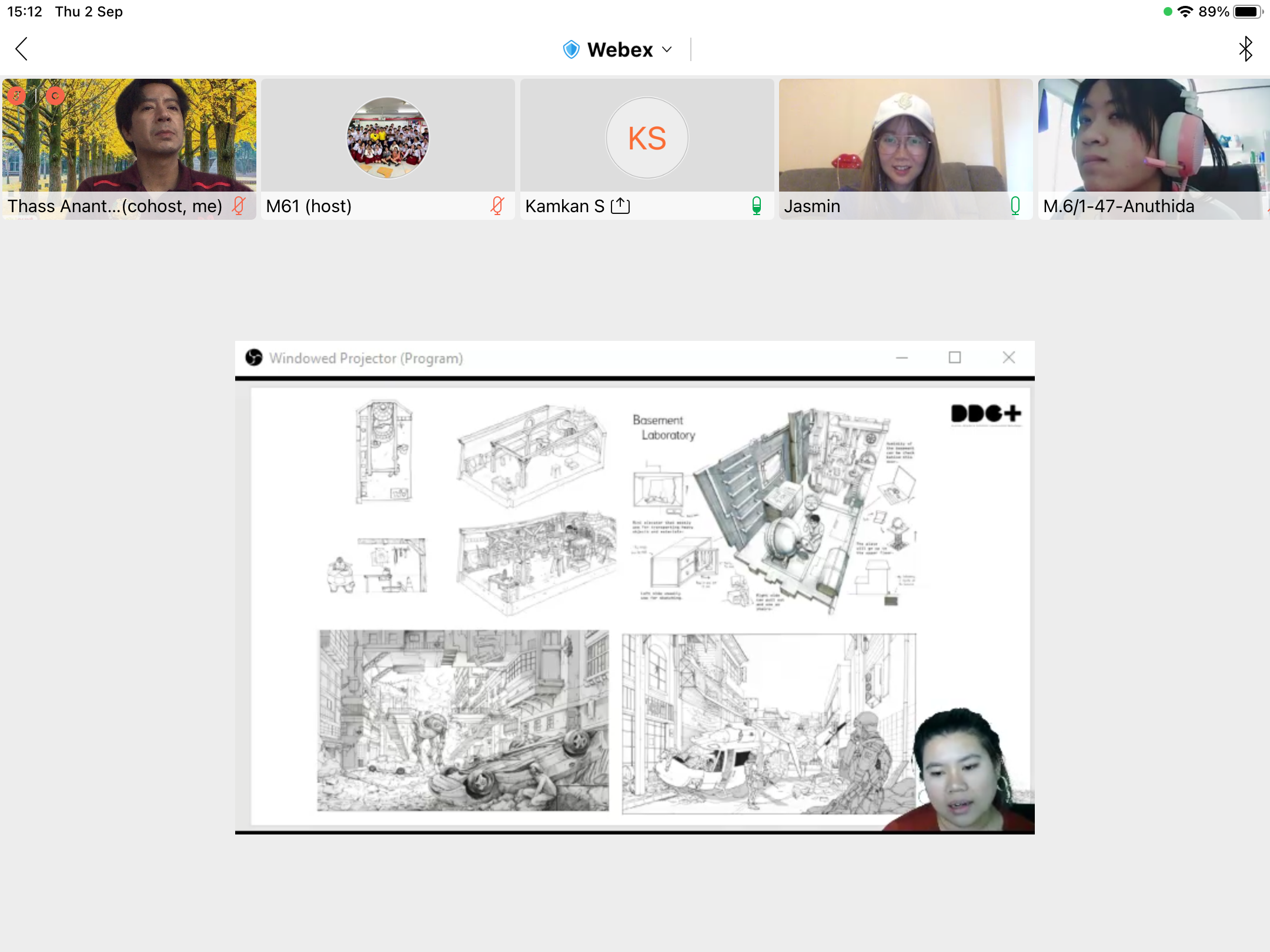This screenshot has height=952, width=1270.
Task: Tap the OBS logo in projector window
Action: (254, 357)
